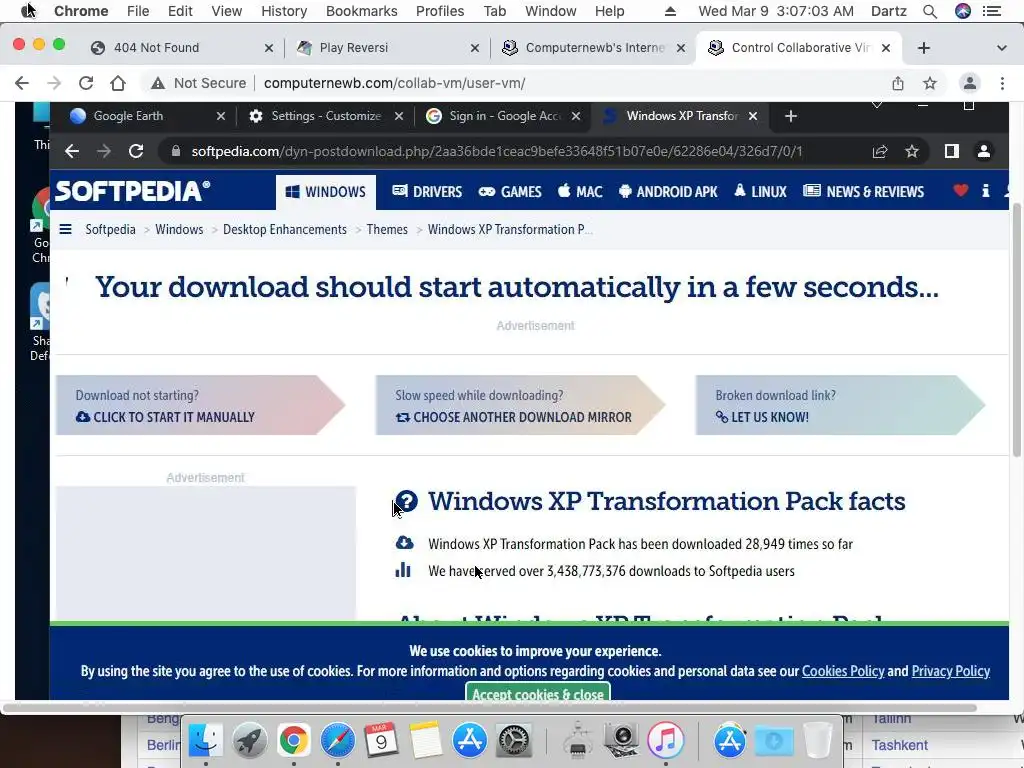Open the Bookmarks menu
Image resolution: width=1024 pixels, height=768 pixels.
[x=361, y=11]
